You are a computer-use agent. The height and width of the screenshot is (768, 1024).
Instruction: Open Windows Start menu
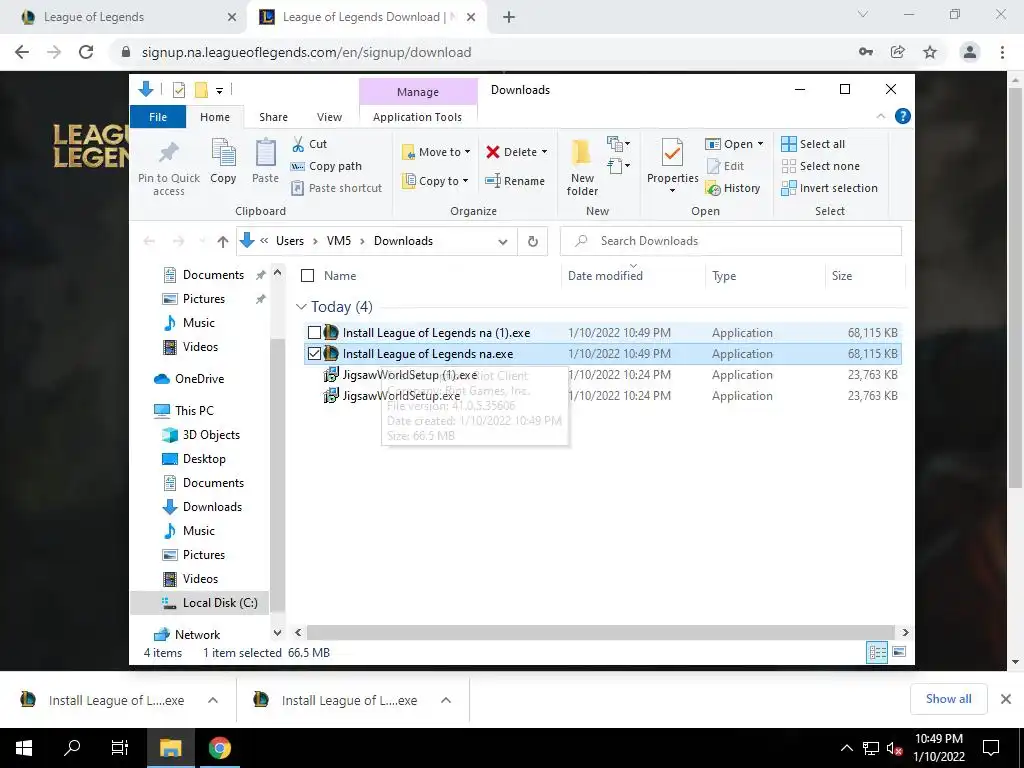tap(24, 748)
